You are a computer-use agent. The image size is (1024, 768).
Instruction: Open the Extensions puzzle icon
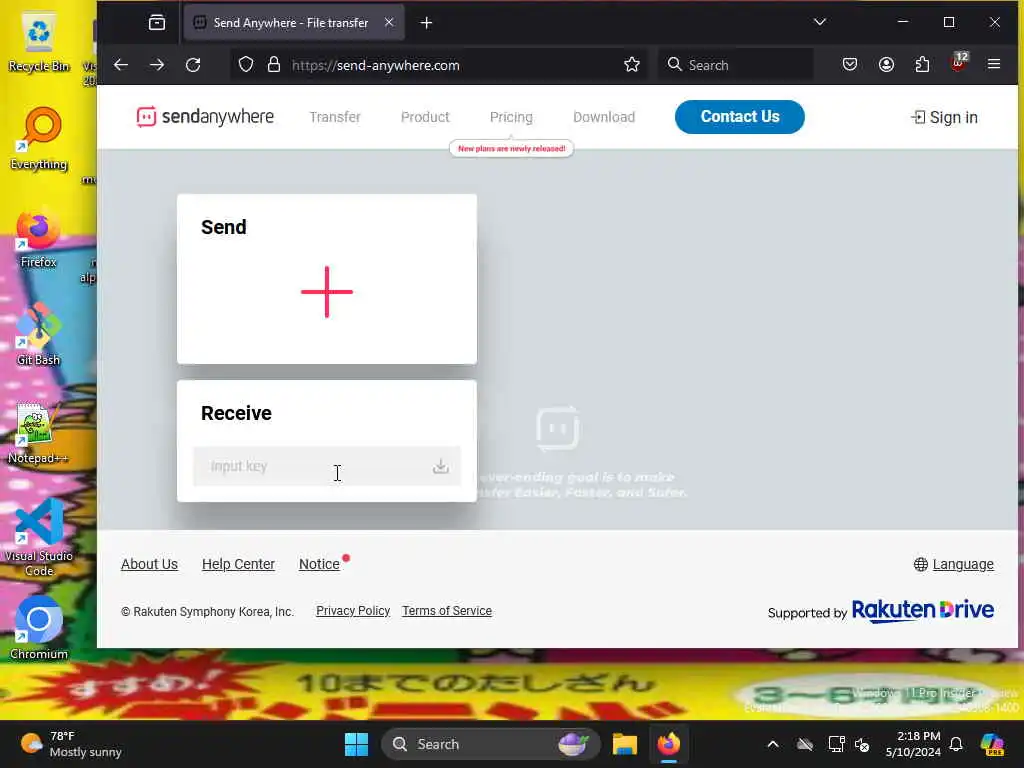tap(922, 65)
